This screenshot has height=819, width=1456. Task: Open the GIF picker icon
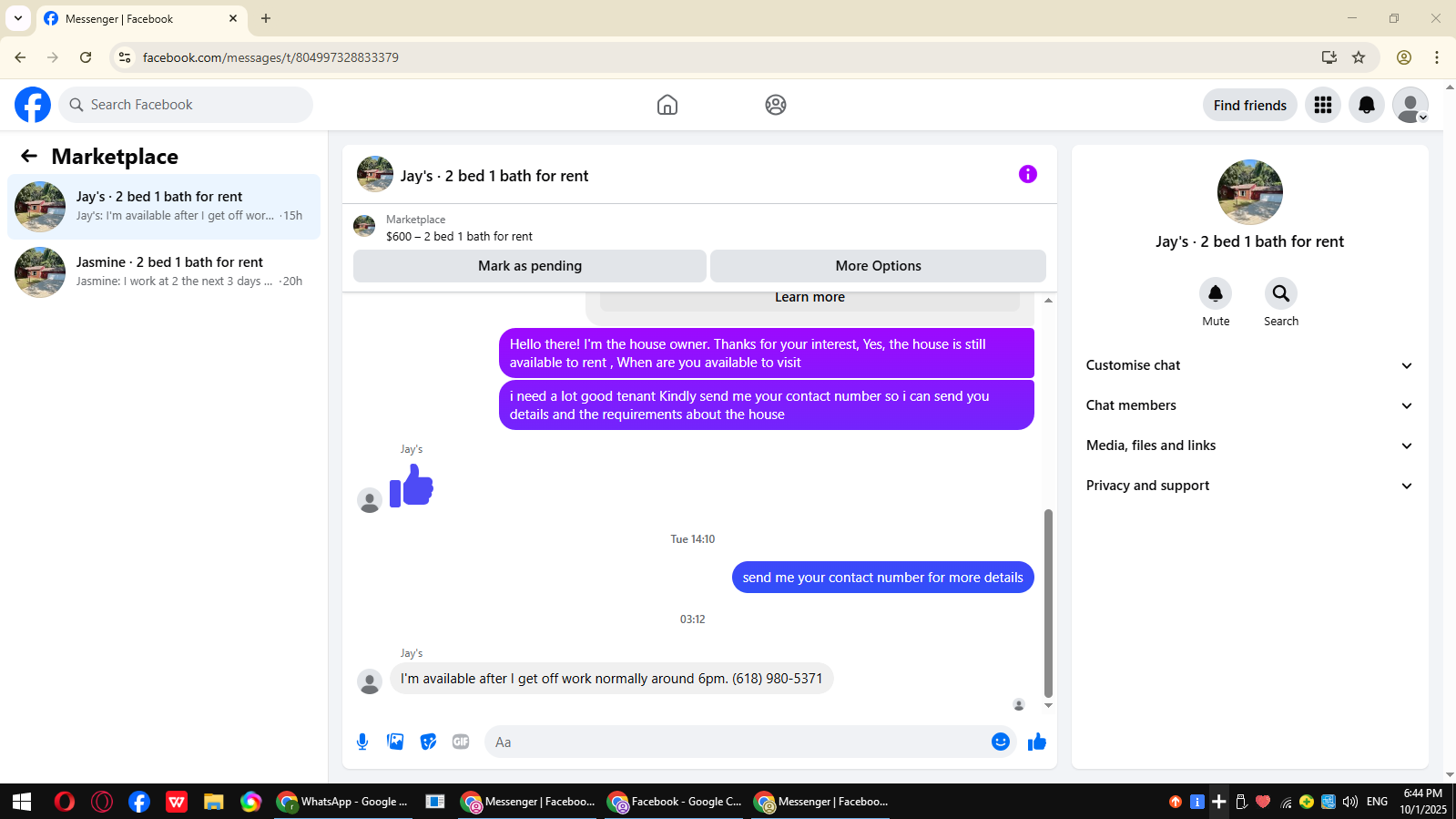pyautogui.click(x=461, y=742)
